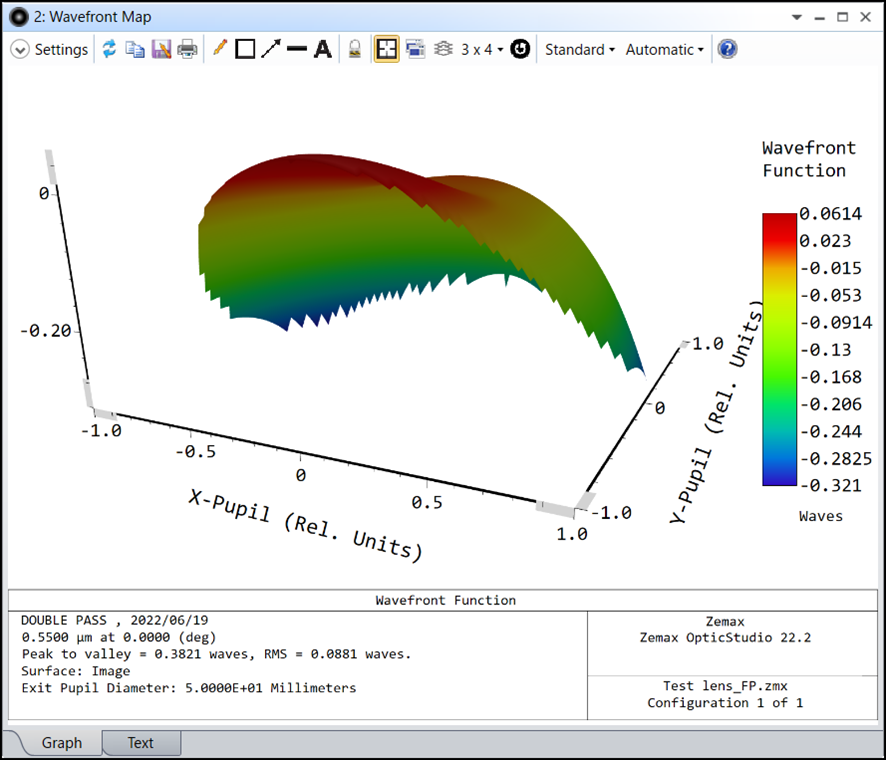Open the window title dropdown arrow

[x=797, y=17]
